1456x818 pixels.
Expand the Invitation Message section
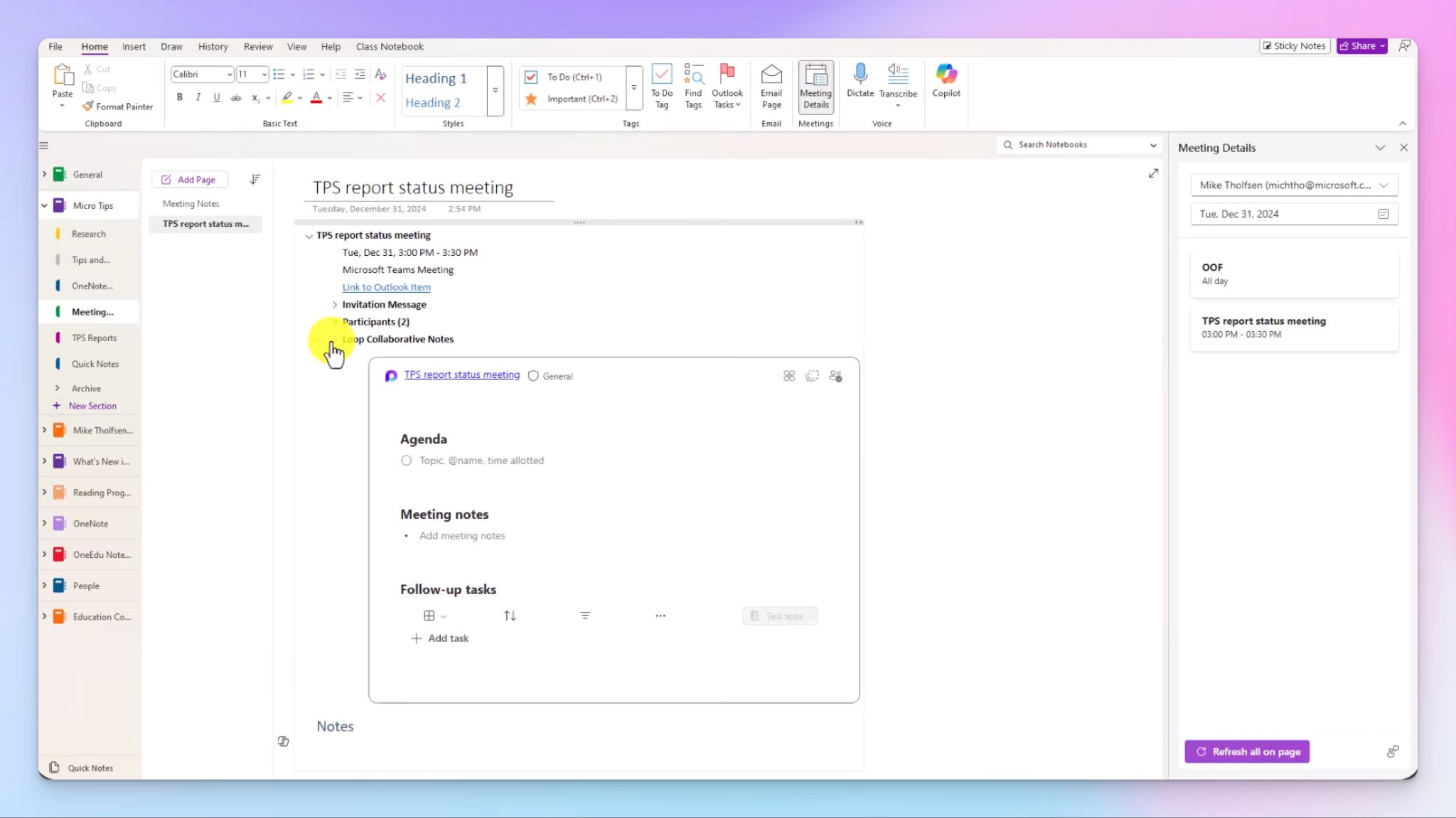335,305
